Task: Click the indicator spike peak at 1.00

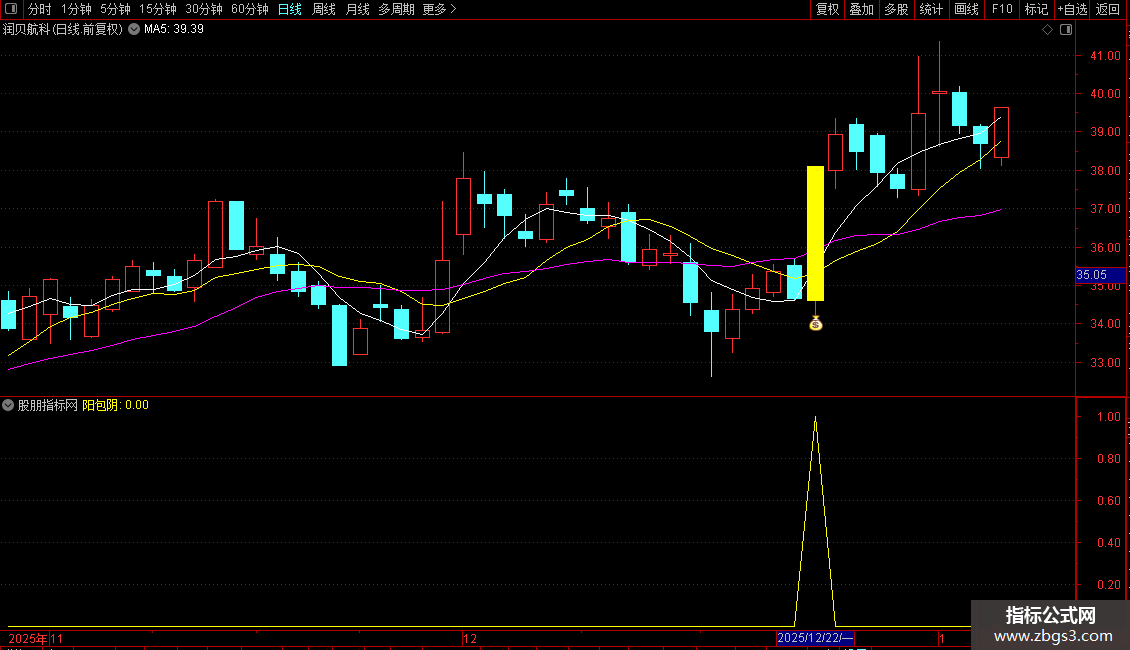Action: tap(815, 418)
